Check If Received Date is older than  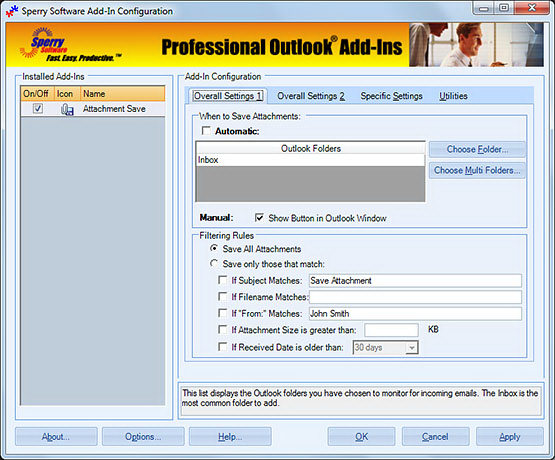tap(223, 347)
